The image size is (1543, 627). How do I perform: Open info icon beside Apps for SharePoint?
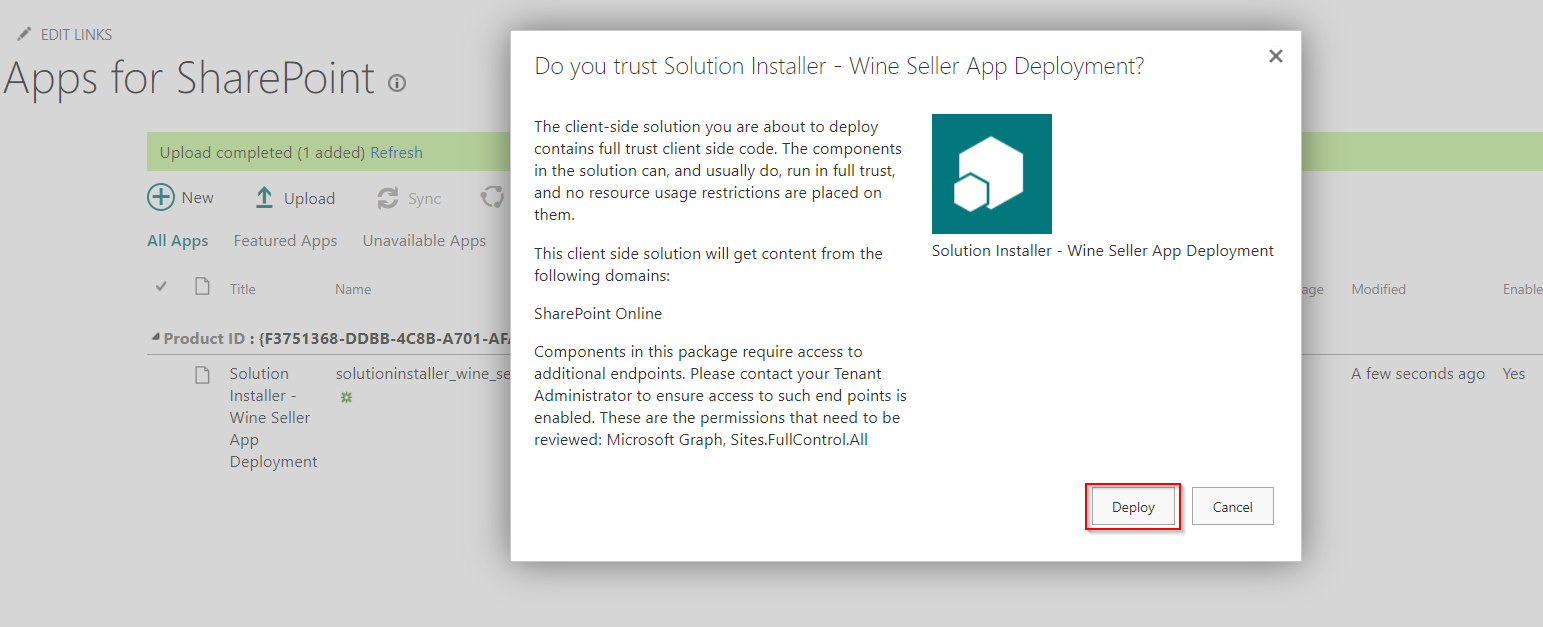click(397, 83)
